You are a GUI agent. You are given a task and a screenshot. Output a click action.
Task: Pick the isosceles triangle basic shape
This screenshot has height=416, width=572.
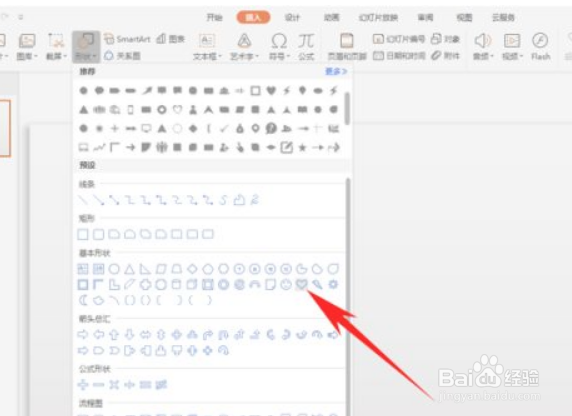[x=130, y=269]
